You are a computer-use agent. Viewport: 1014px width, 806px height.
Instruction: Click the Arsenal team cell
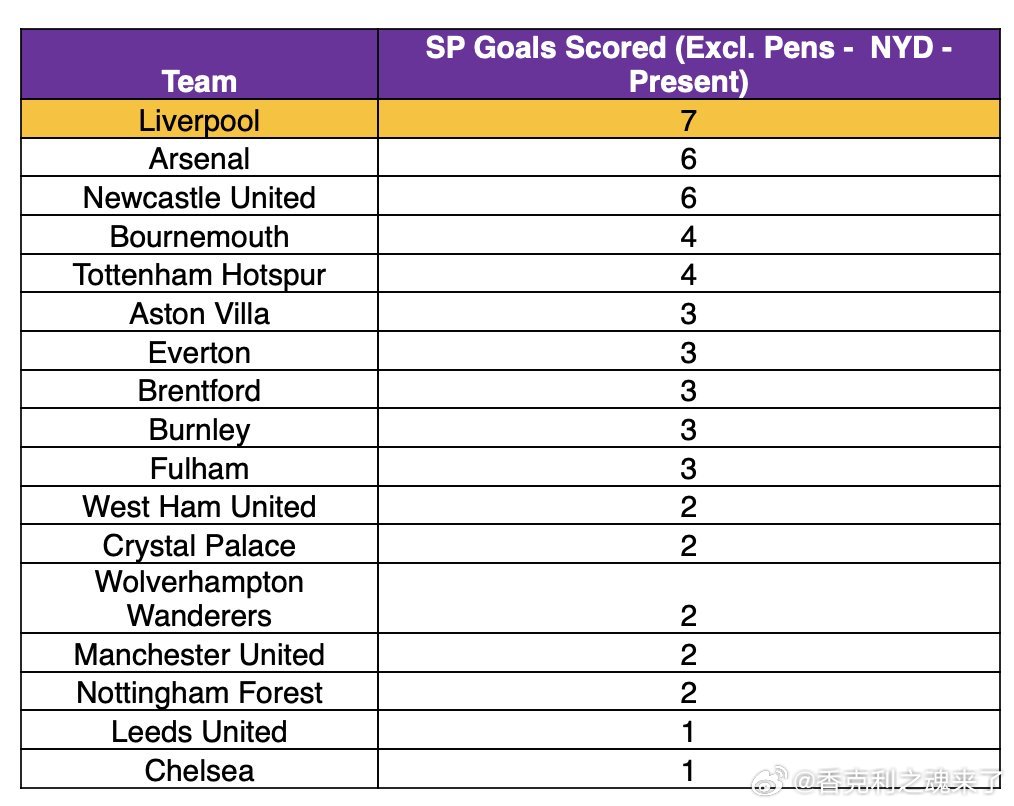pos(199,159)
